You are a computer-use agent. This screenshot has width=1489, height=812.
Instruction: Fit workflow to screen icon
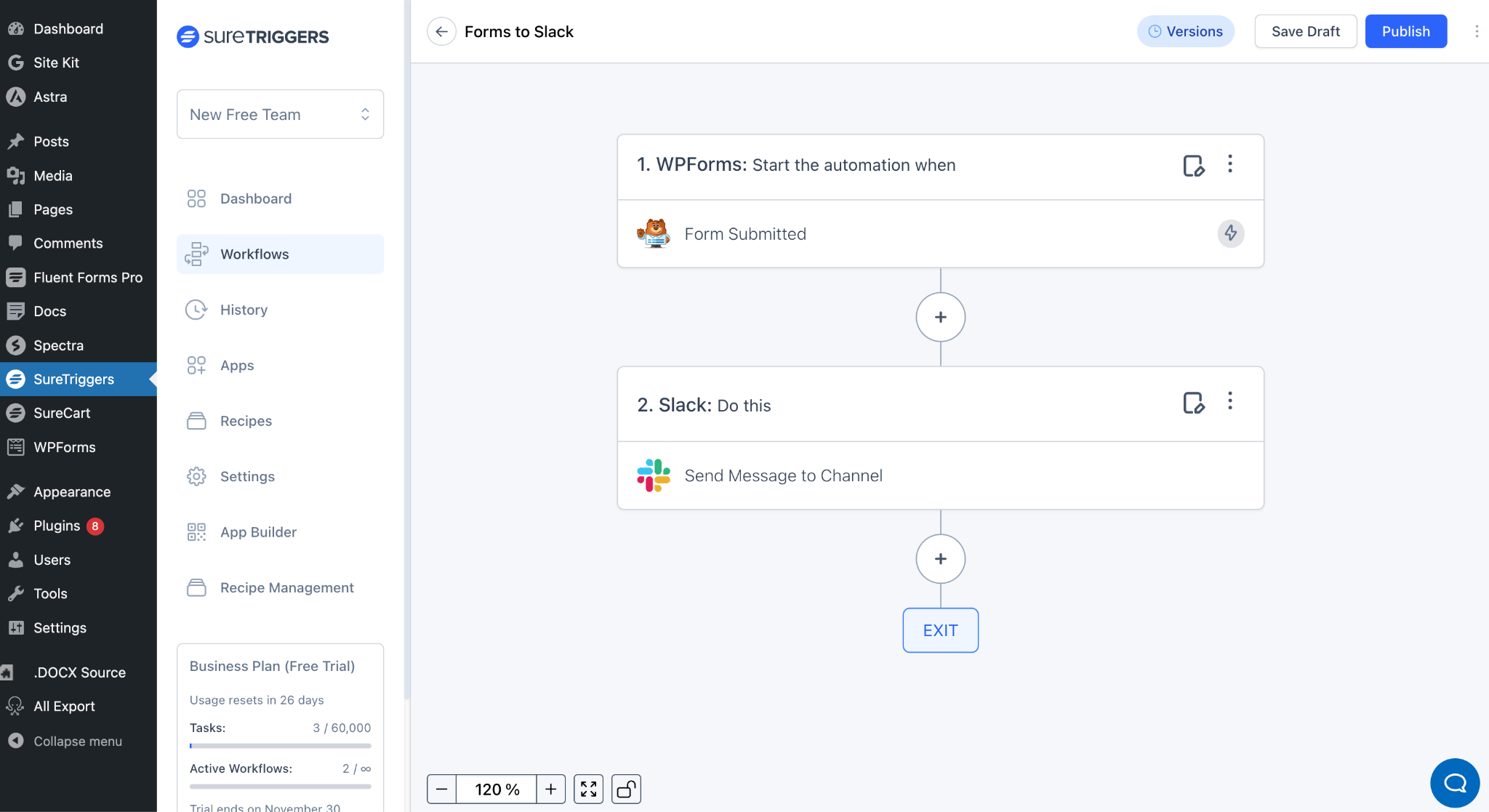coord(589,789)
